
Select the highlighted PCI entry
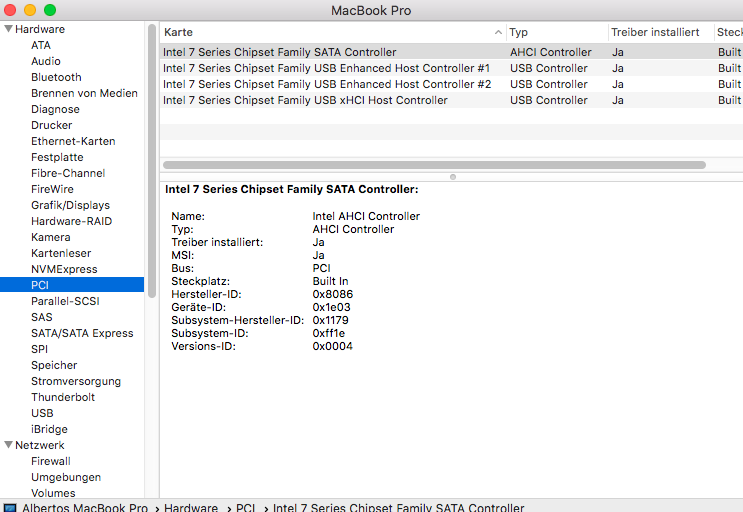(72, 285)
